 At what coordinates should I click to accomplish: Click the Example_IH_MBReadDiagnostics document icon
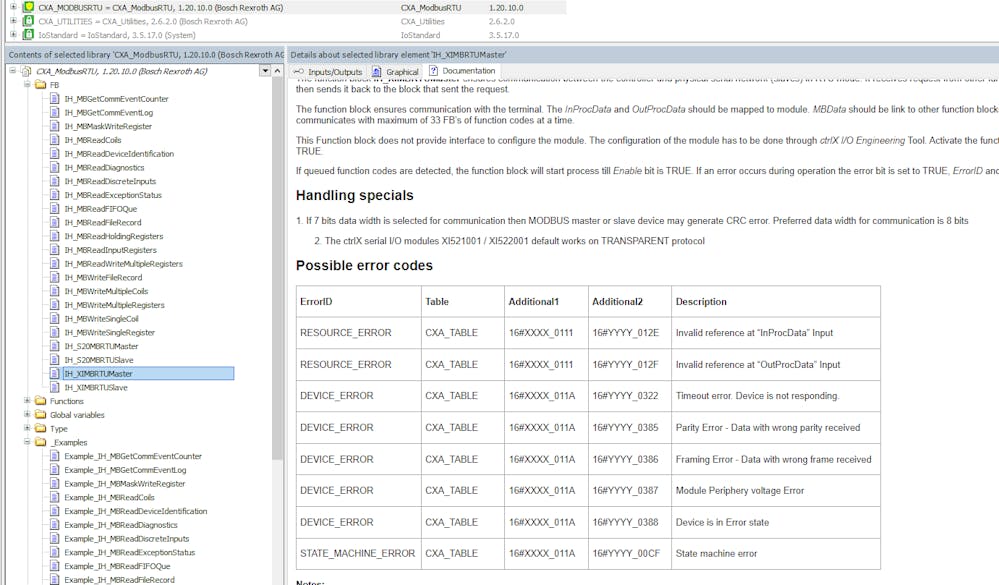55,525
